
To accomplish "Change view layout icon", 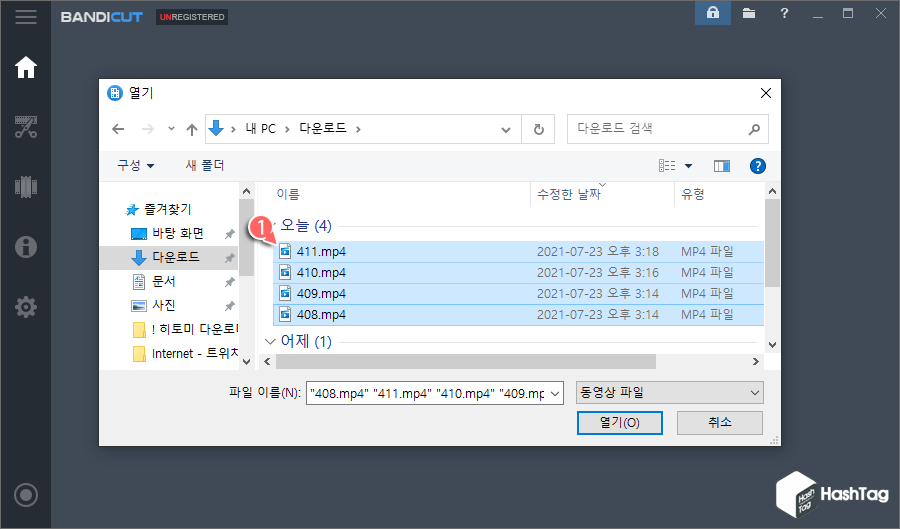I will point(667,166).
